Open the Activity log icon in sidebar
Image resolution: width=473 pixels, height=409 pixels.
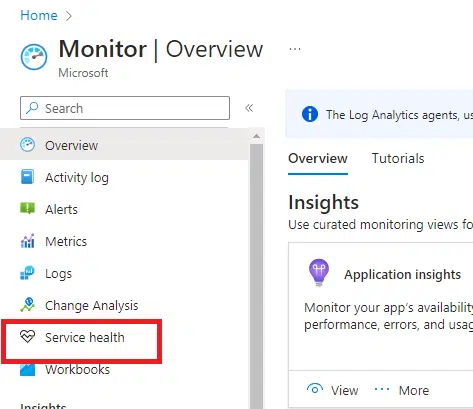coord(27,177)
